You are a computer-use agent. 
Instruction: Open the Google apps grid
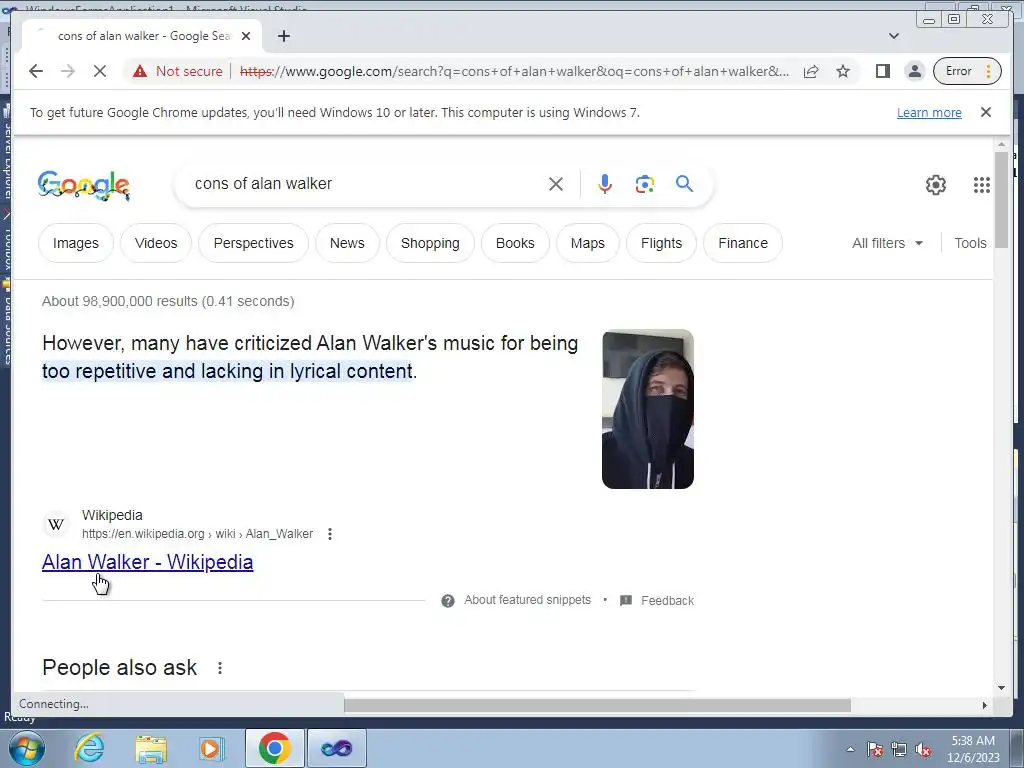(982, 185)
